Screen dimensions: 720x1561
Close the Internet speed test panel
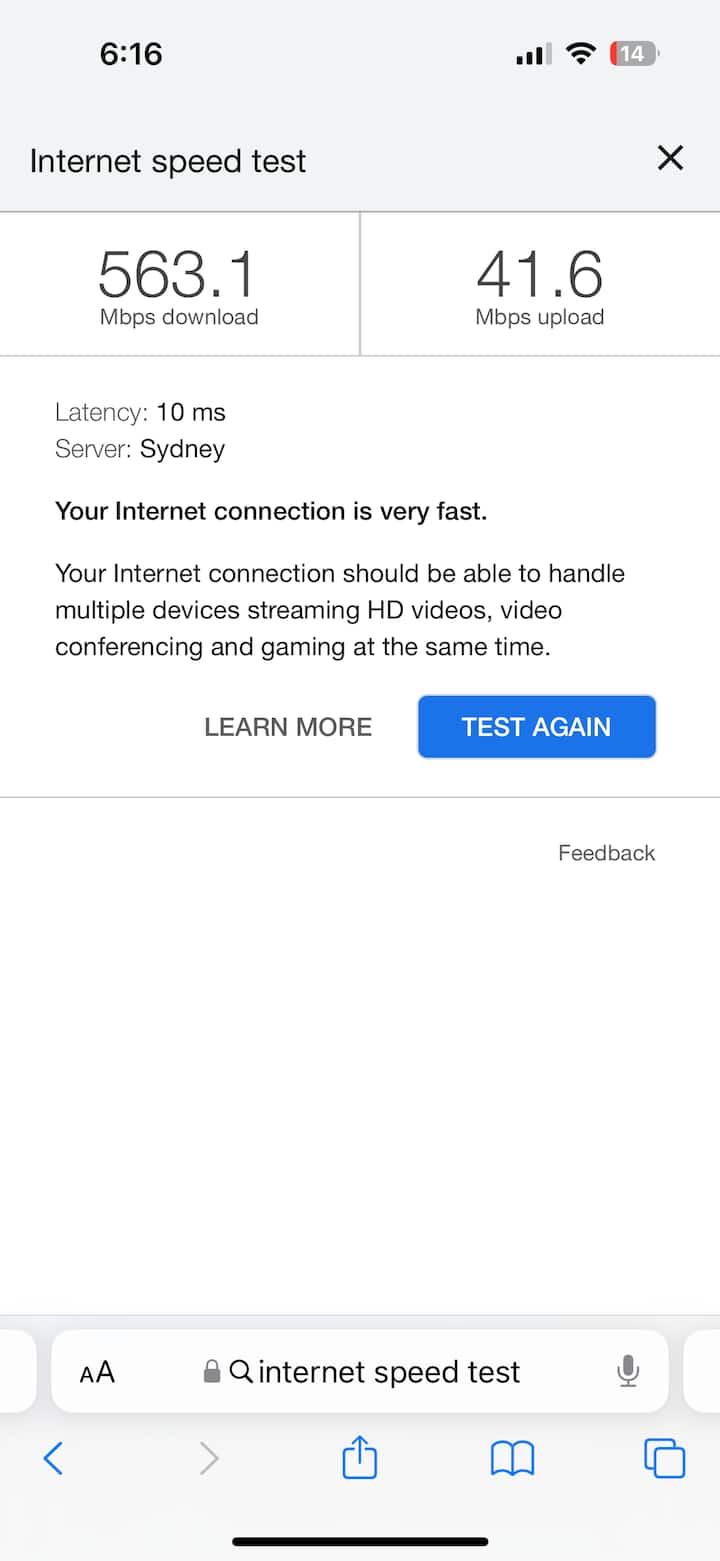pos(669,158)
